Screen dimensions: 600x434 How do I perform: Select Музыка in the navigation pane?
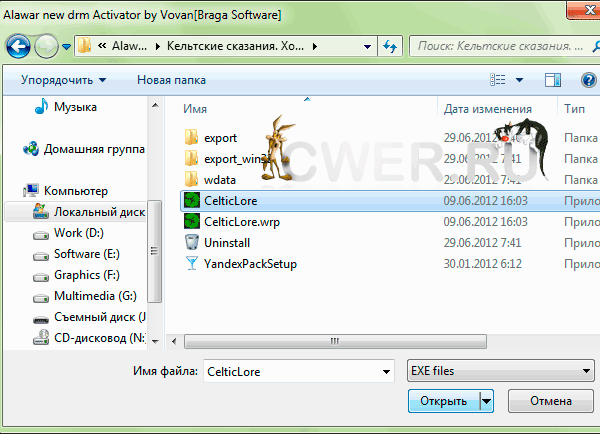click(75, 107)
